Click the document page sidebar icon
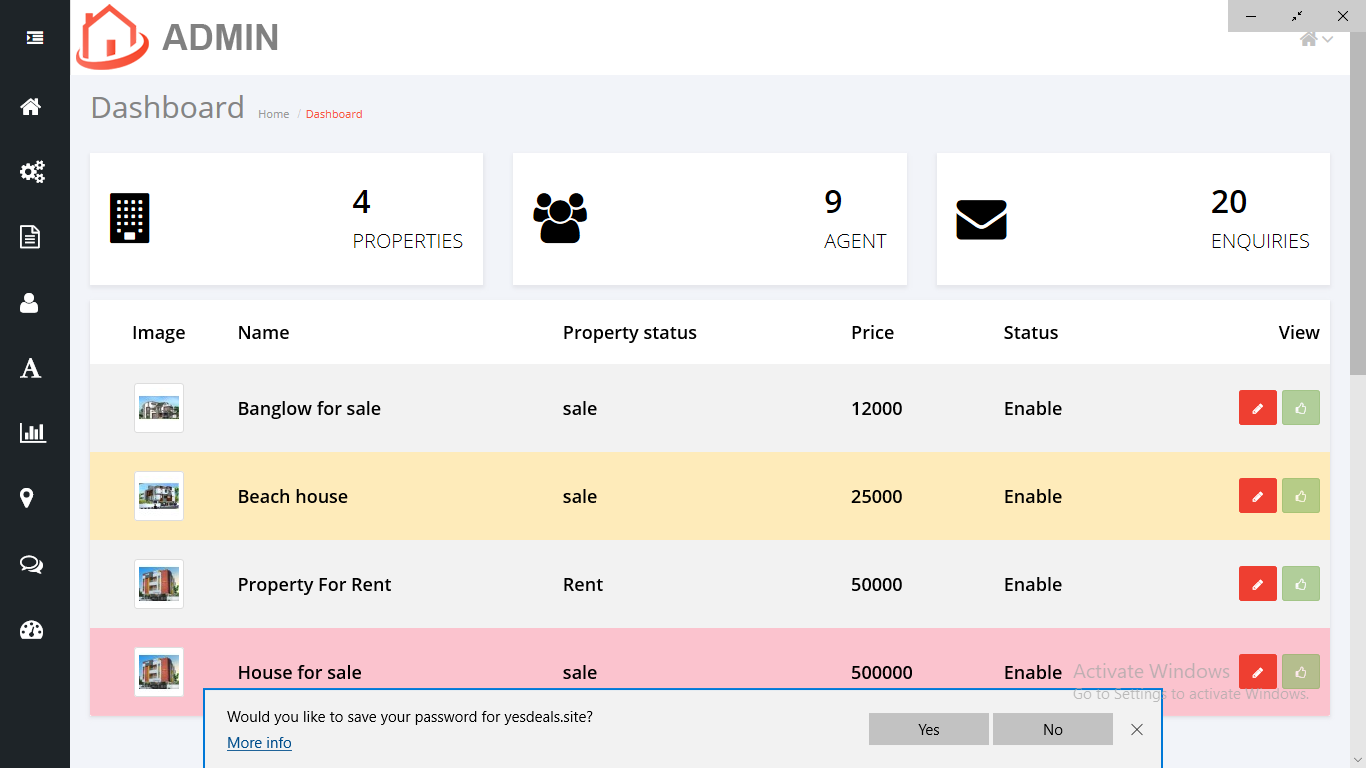This screenshot has width=1366, height=768. point(30,237)
